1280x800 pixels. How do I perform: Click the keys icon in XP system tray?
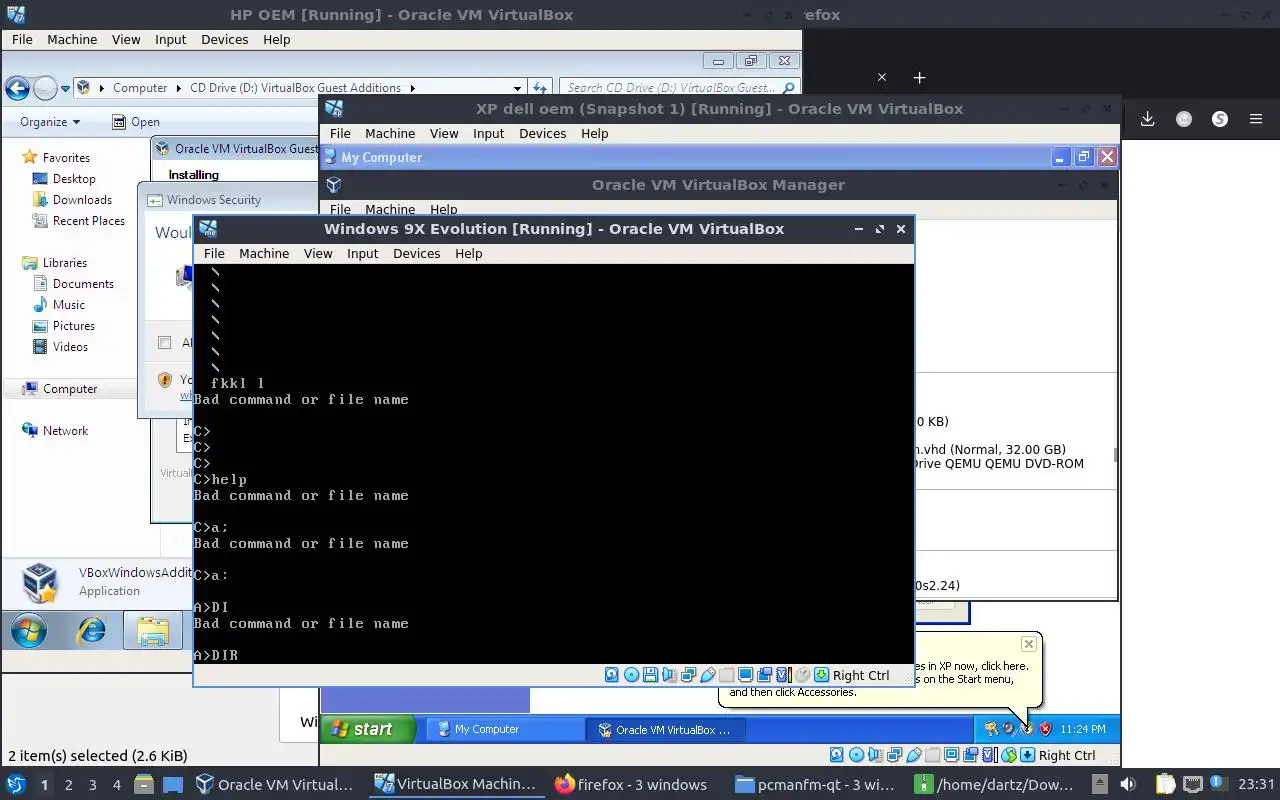point(991,729)
